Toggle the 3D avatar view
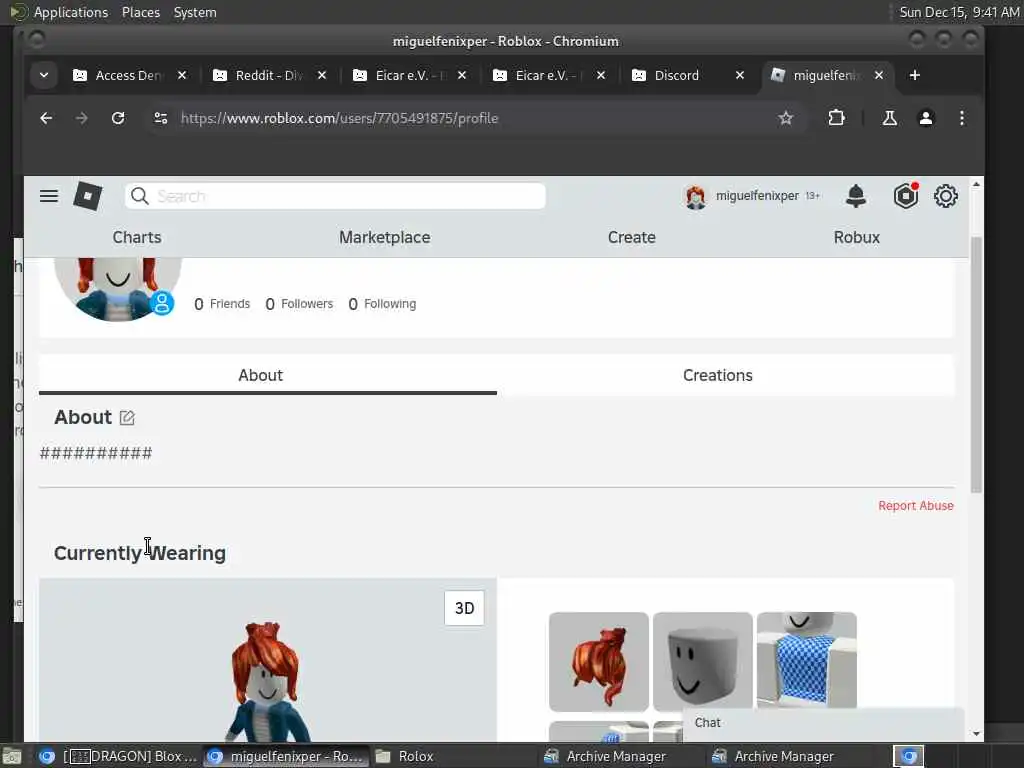The width and height of the screenshot is (1024, 768). (x=464, y=609)
